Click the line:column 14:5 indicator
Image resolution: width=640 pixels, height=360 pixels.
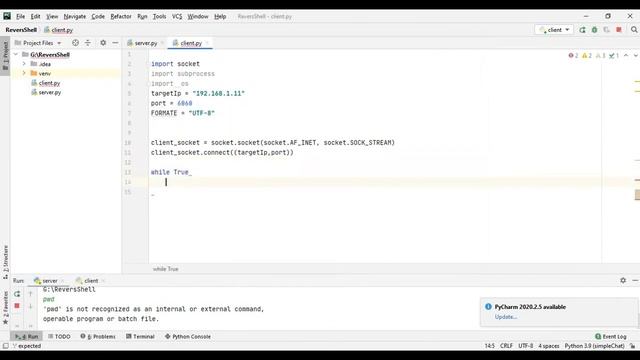[x=489, y=346]
